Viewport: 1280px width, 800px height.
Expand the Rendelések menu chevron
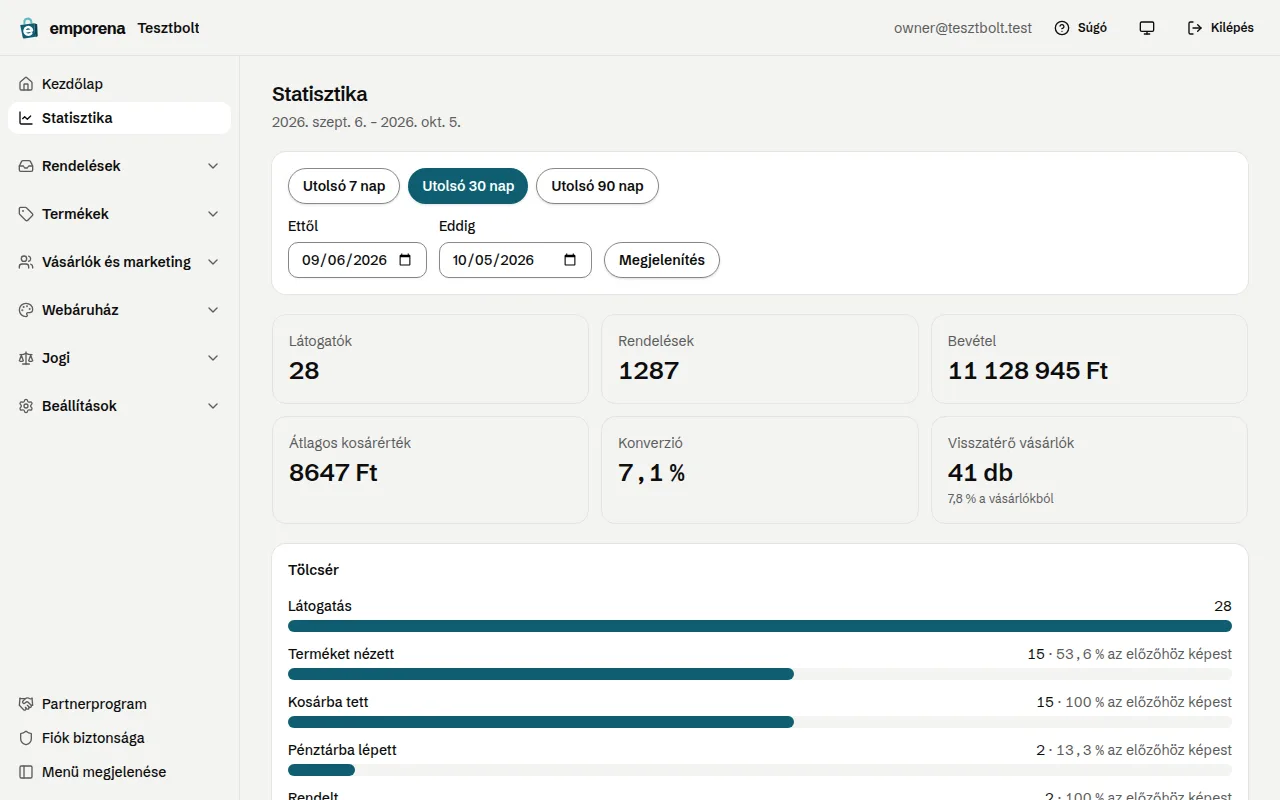(213, 166)
